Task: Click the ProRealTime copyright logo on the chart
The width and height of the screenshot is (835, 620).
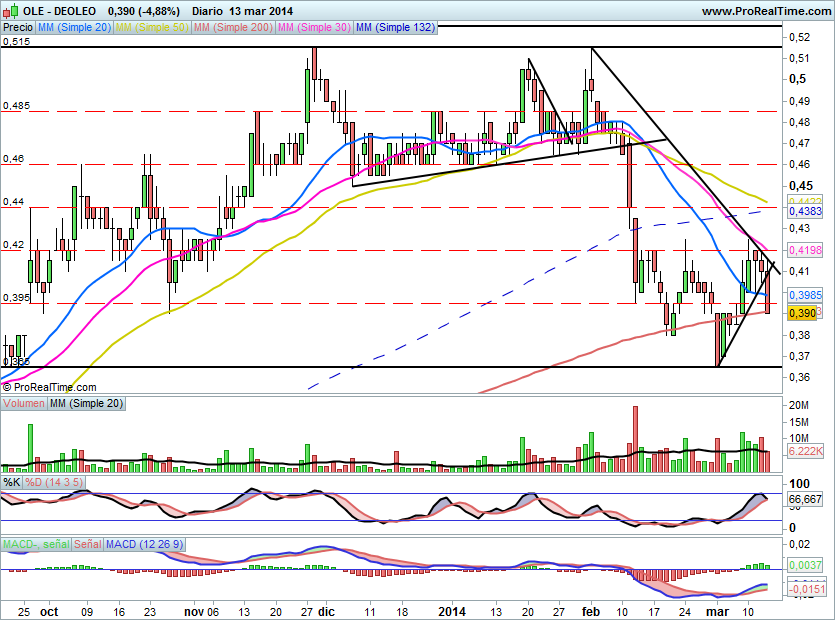Action: click(x=50, y=387)
